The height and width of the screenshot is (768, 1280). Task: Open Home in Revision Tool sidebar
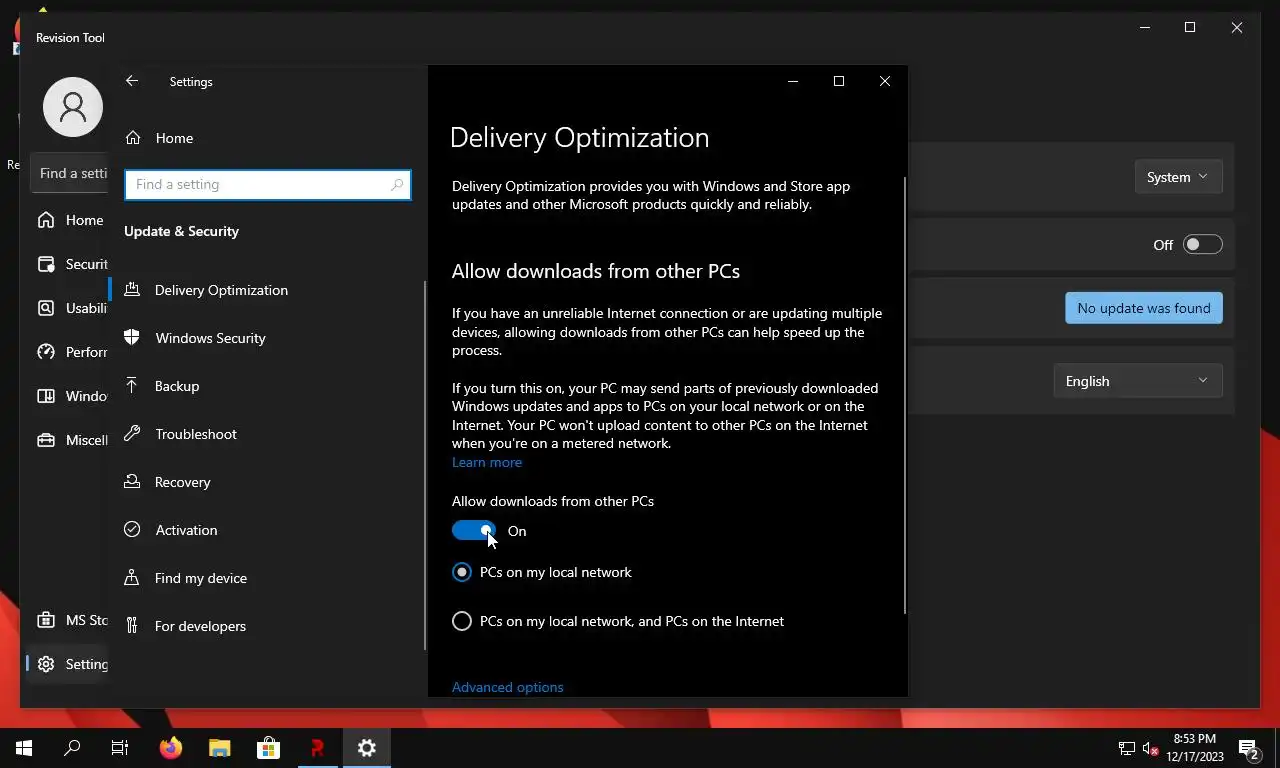pos(69,220)
